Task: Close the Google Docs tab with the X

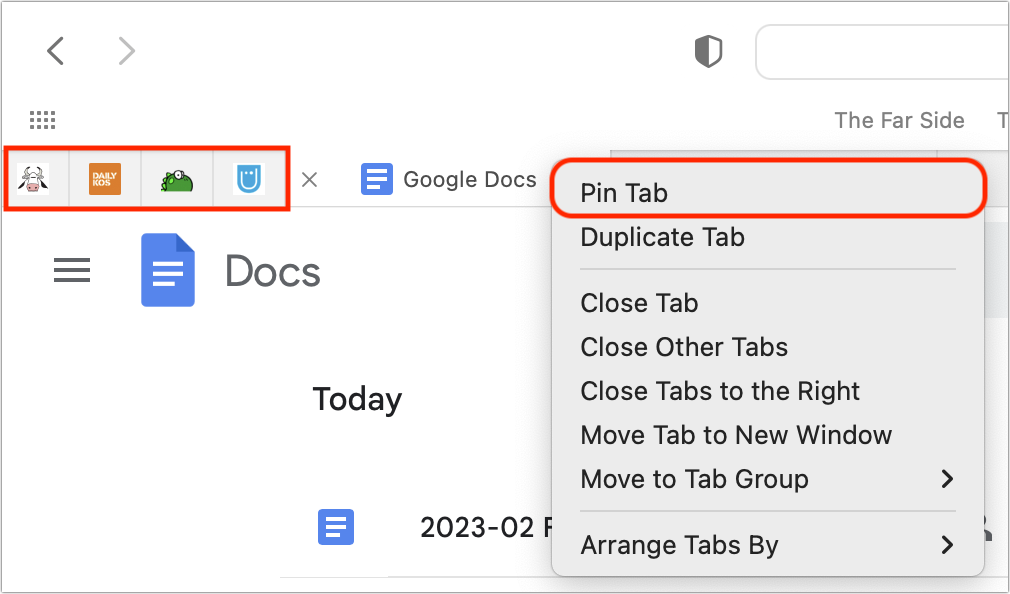Action: [x=310, y=180]
